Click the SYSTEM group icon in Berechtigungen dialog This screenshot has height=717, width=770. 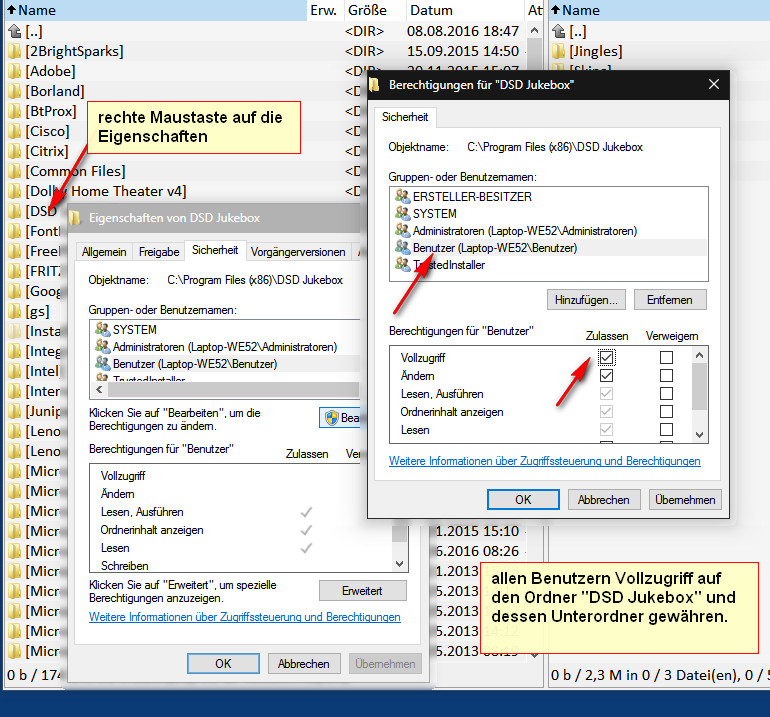coord(402,213)
